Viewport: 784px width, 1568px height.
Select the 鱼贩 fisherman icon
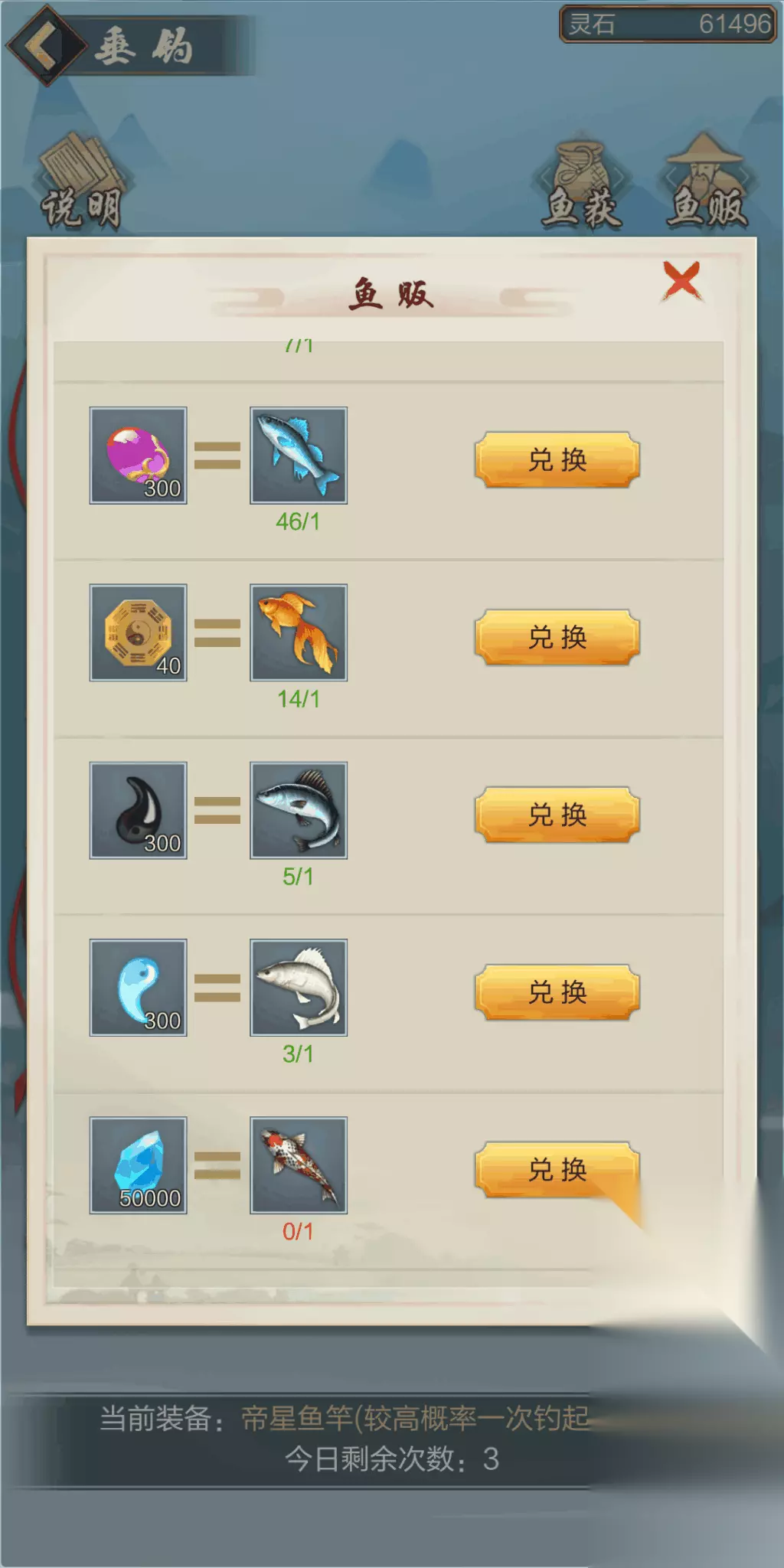pos(706,181)
